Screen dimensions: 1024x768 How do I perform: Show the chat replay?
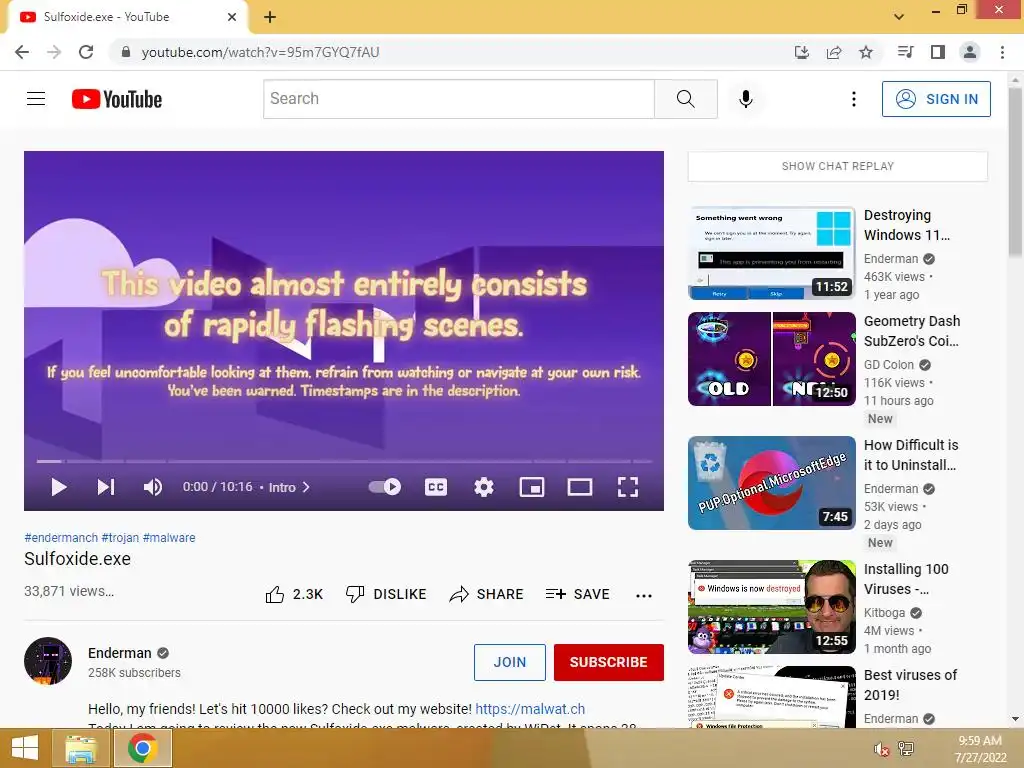838,167
